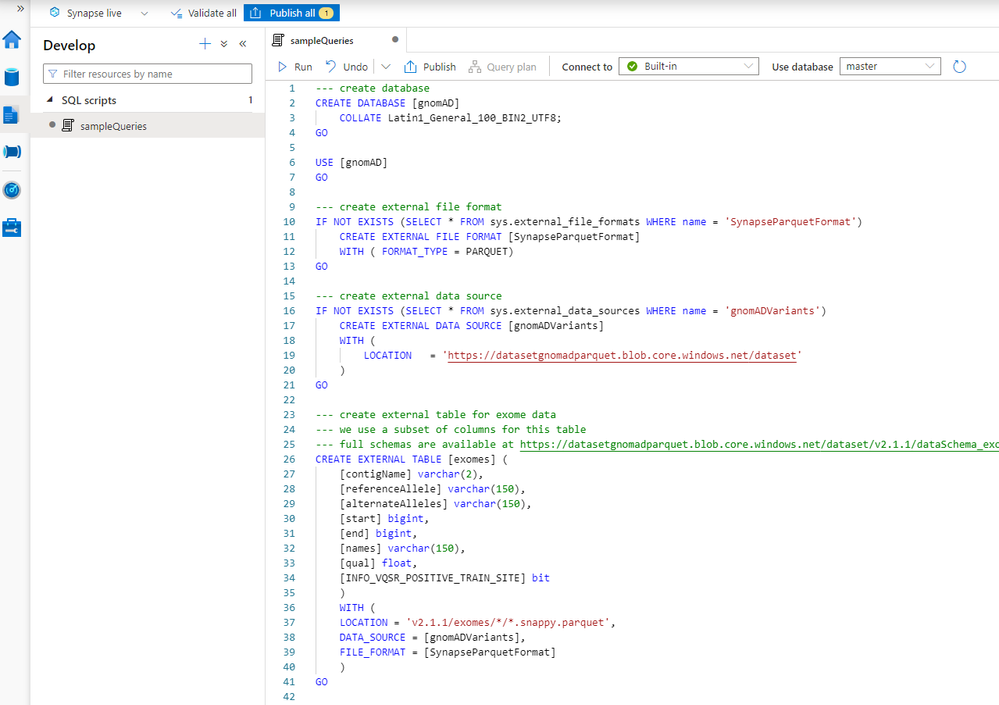Click Publish all button

click(292, 13)
